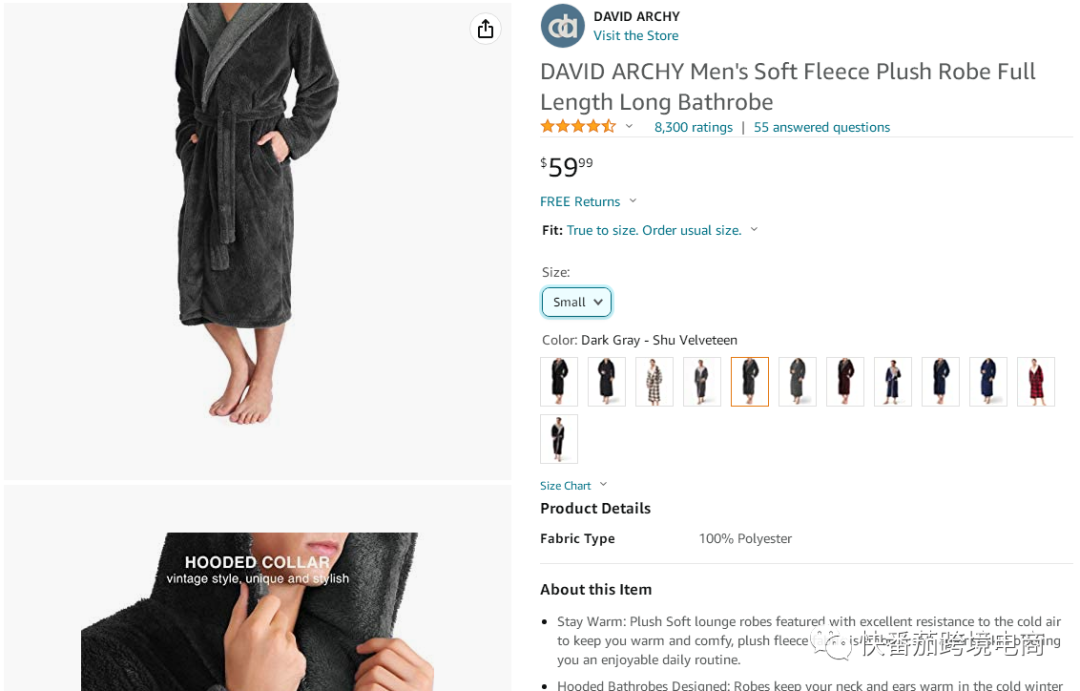Click the share icon on product image
The height and width of the screenshot is (691, 1080).
tap(485, 29)
